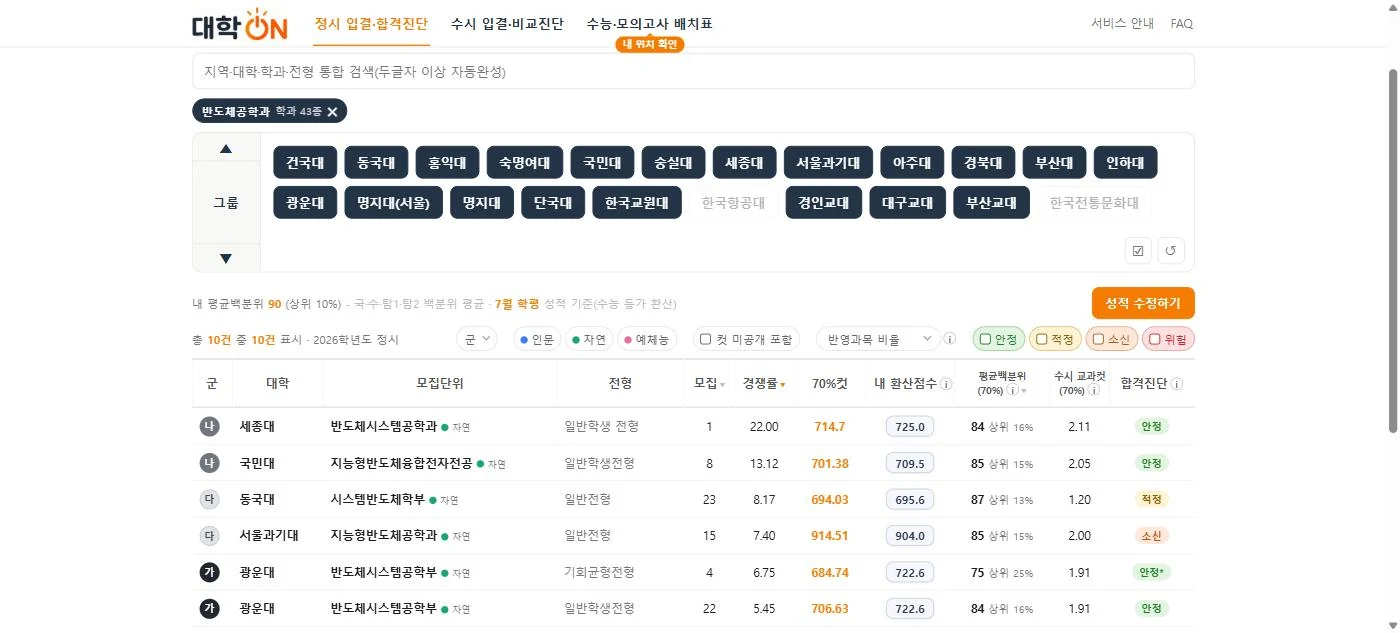Image resolution: width=1400 pixels, height=633 pixels.
Task: Click 가 badge in 기회균형전형 row
Action: point(209,572)
